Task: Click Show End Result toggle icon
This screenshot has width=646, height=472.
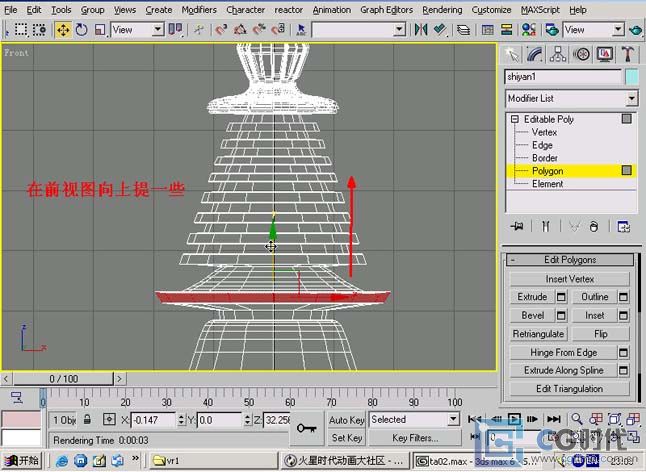Action: pyautogui.click(x=545, y=226)
